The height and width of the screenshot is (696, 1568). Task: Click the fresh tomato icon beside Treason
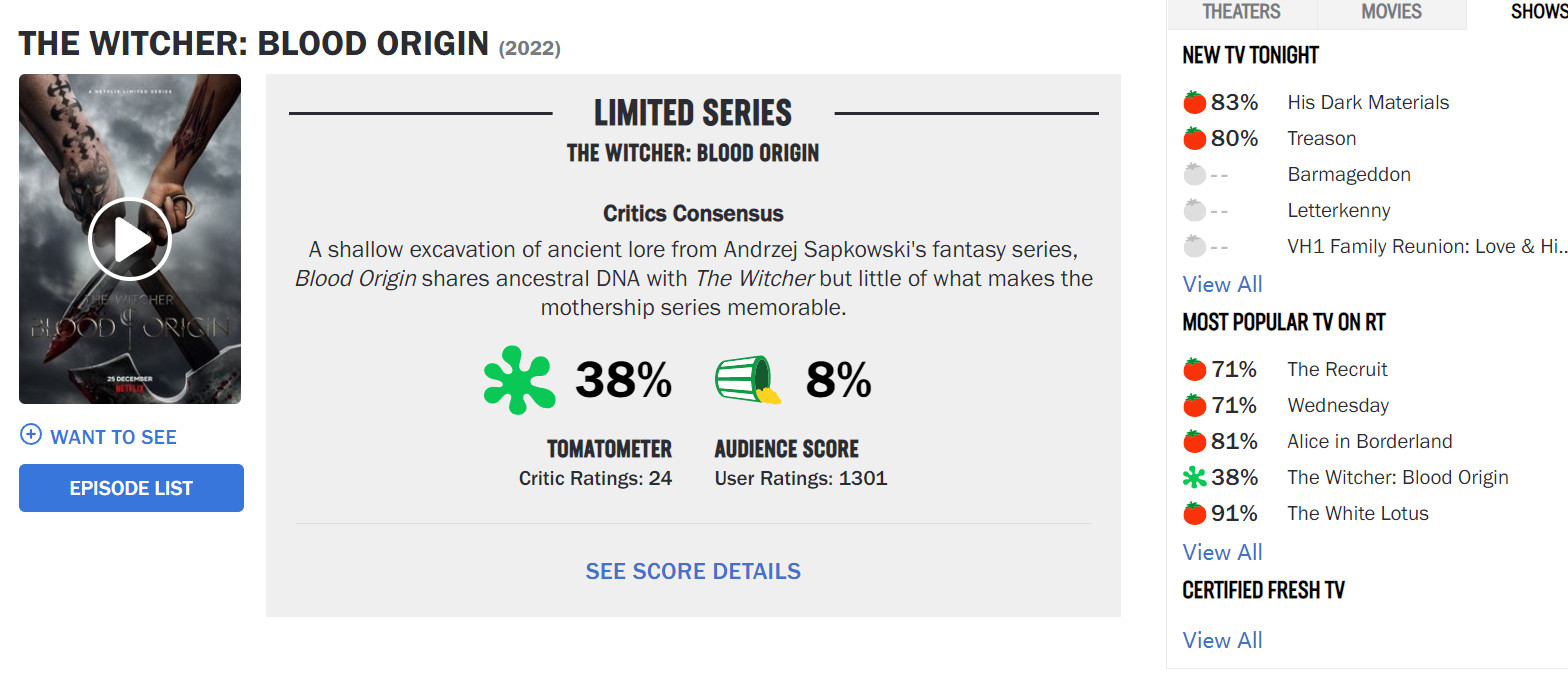click(1194, 138)
